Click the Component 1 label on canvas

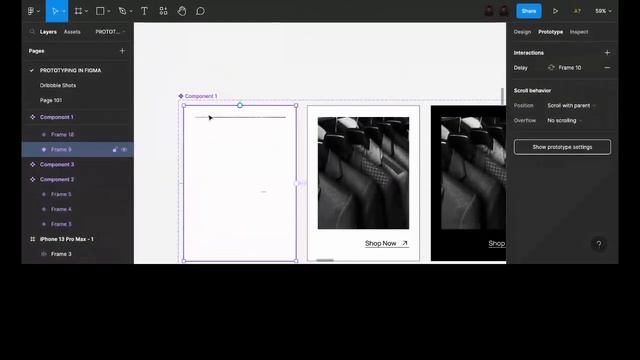tap(201, 96)
